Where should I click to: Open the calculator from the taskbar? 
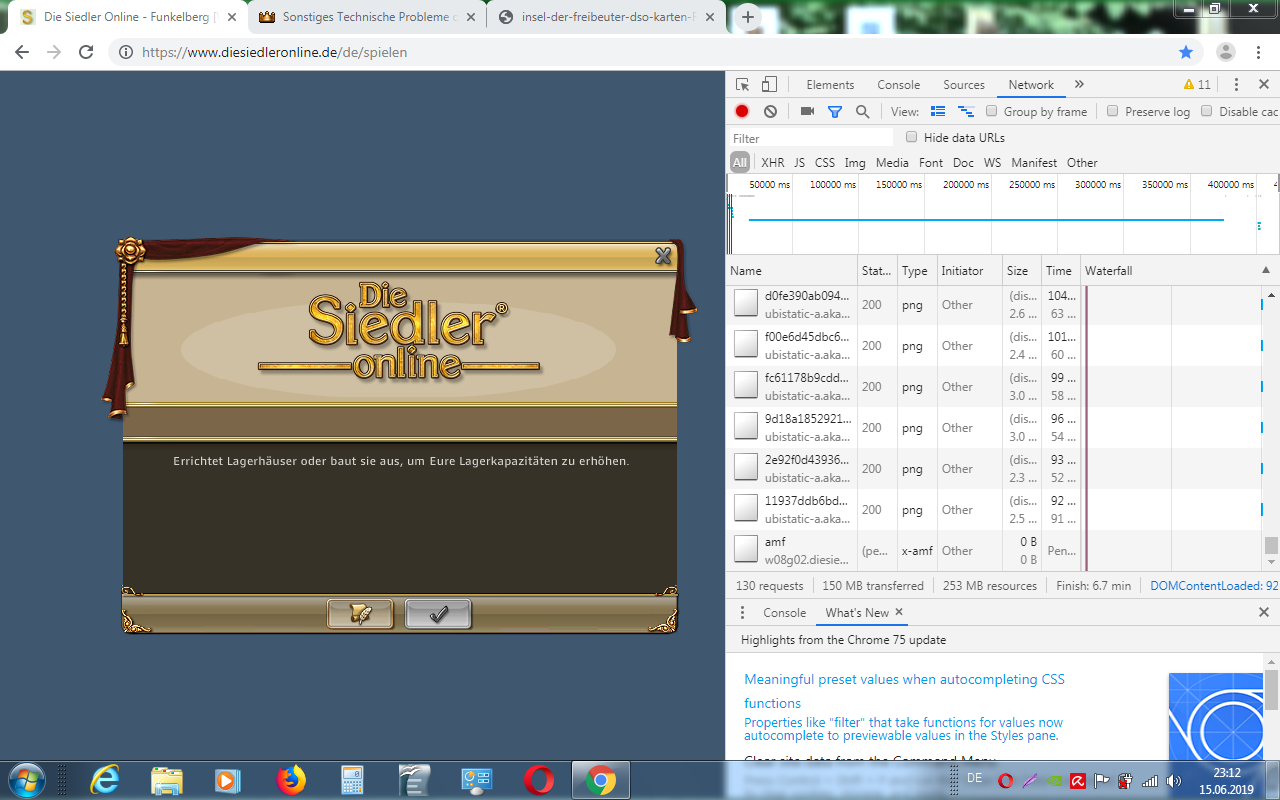pos(353,779)
